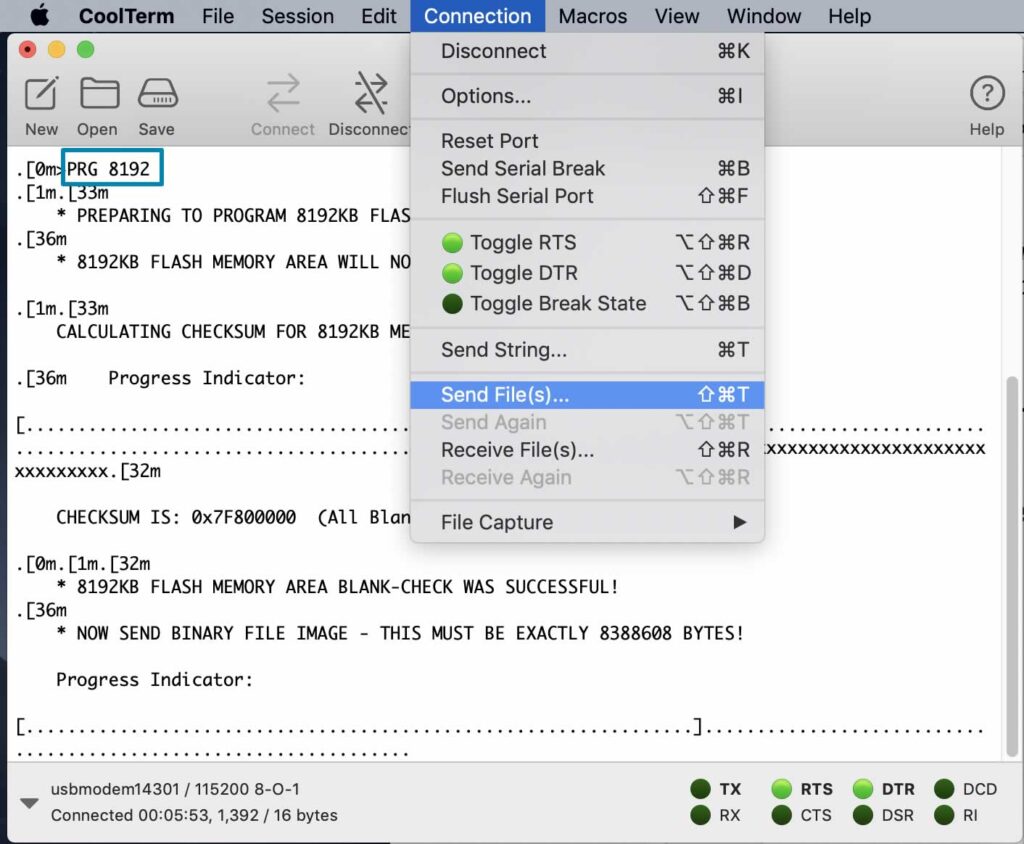The width and height of the screenshot is (1024, 844).
Task: Open the Macros menu
Action: [592, 16]
